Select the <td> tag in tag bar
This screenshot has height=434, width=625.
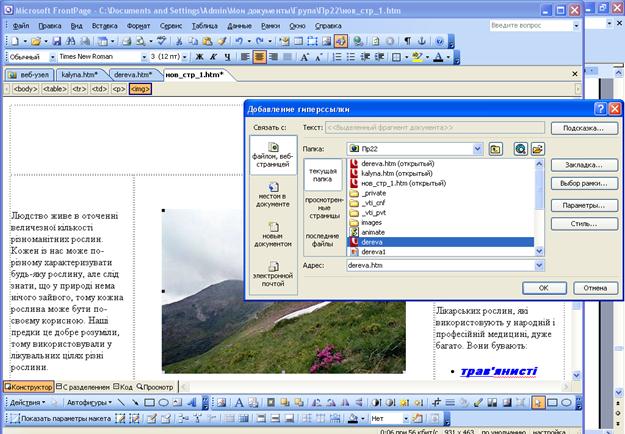click(99, 89)
